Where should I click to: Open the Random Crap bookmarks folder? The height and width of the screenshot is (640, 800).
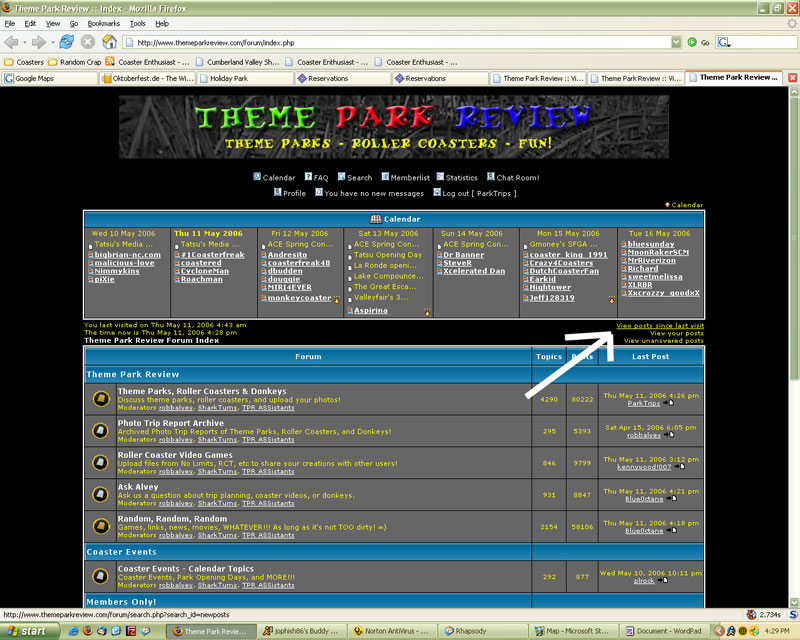[74, 62]
